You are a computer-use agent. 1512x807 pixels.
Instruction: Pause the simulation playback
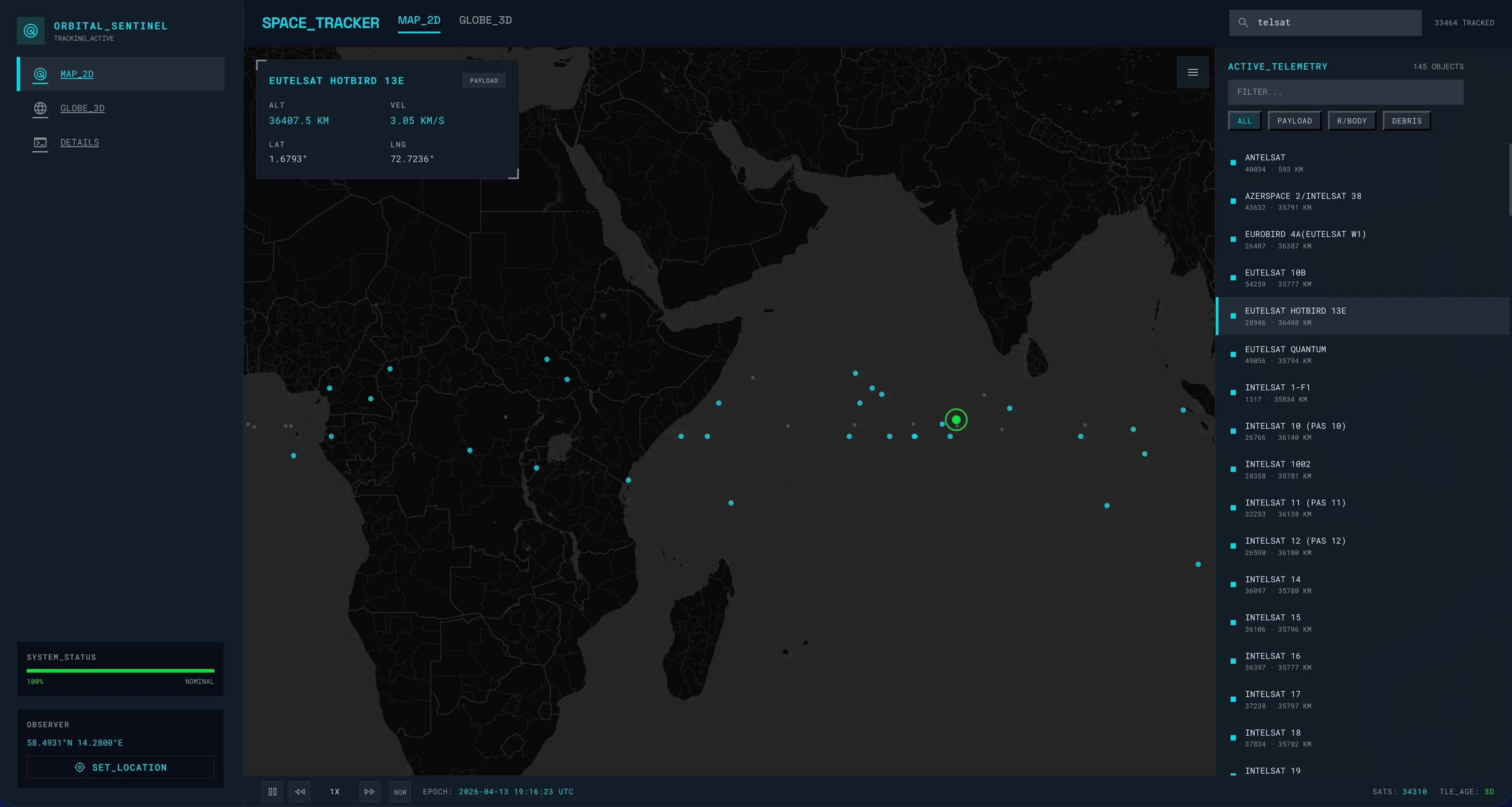(x=272, y=791)
